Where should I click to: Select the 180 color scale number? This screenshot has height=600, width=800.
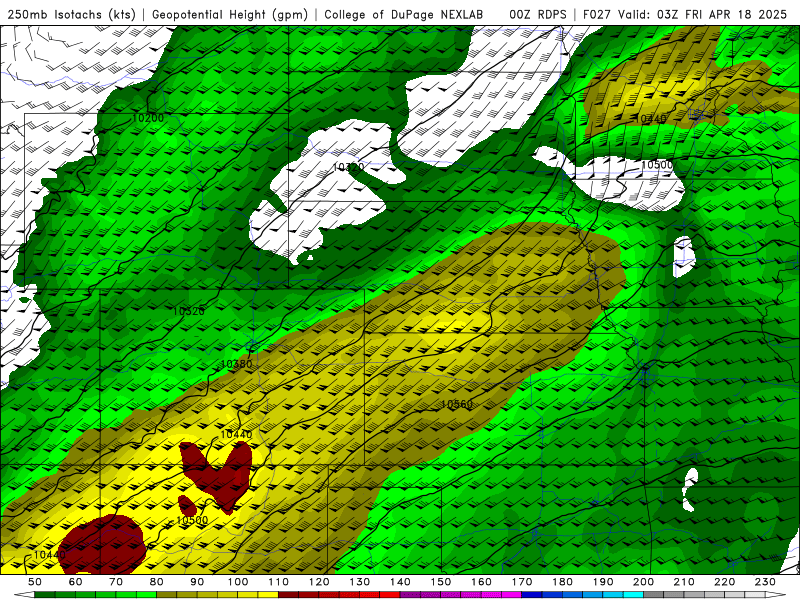(x=562, y=582)
